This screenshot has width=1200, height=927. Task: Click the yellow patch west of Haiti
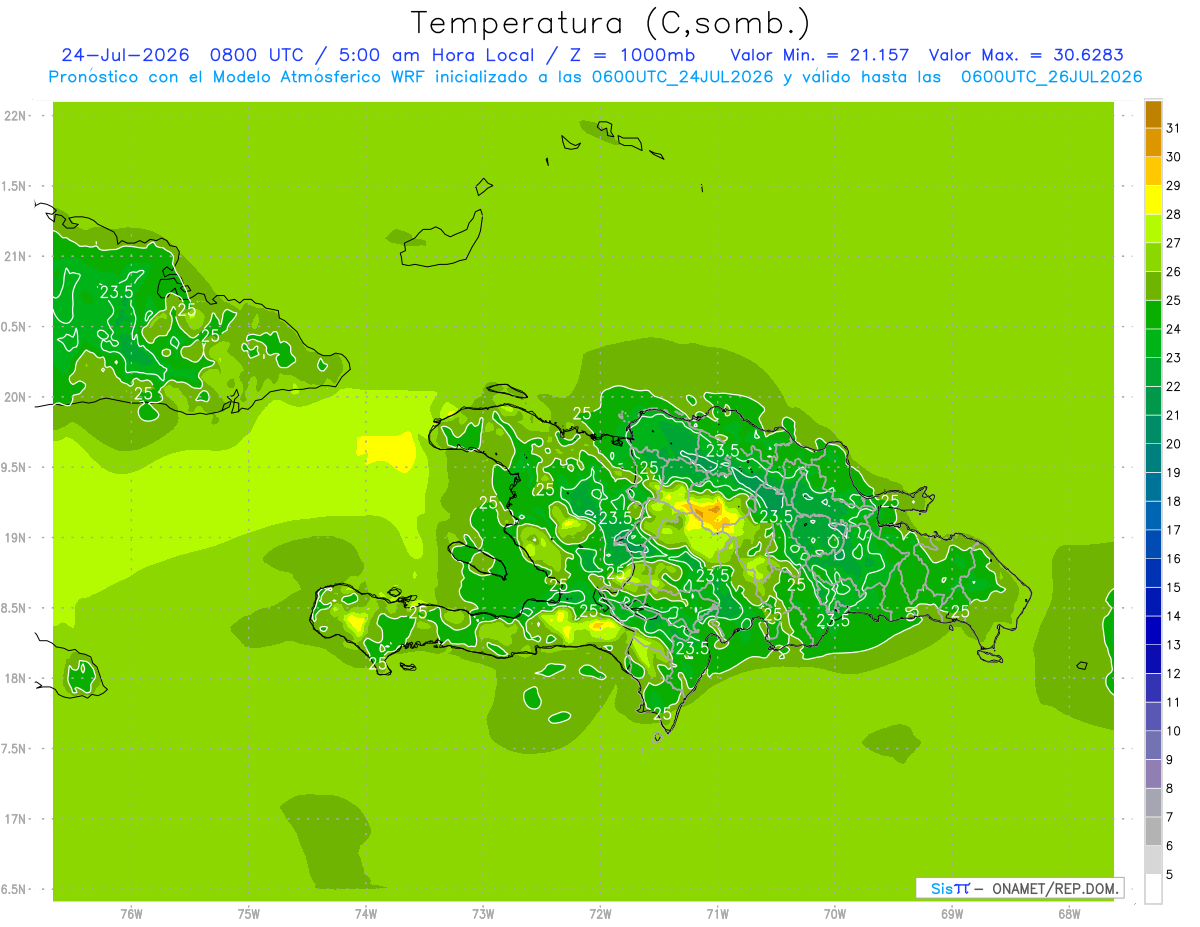tap(388, 451)
